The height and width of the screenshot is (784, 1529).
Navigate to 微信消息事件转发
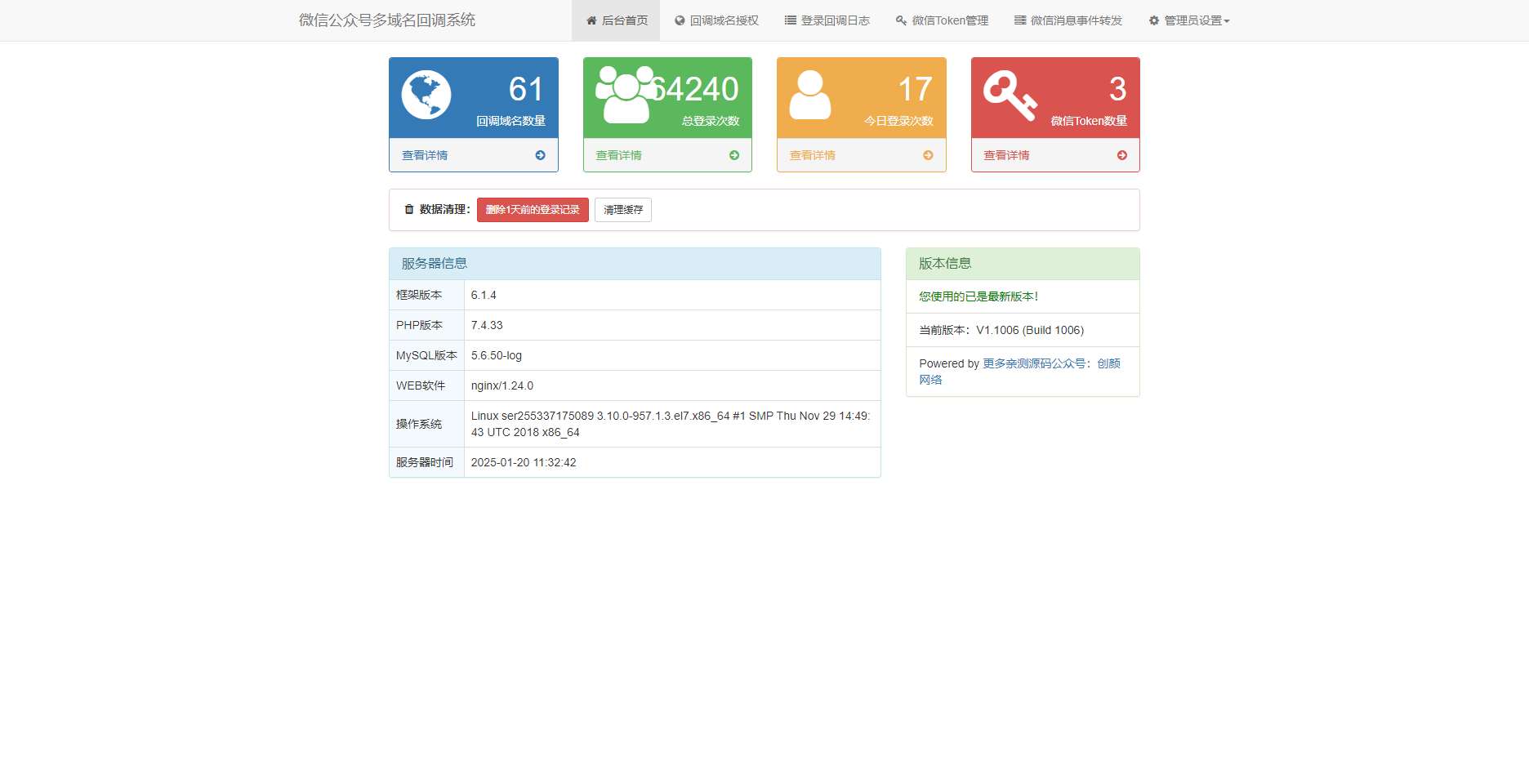click(1068, 20)
